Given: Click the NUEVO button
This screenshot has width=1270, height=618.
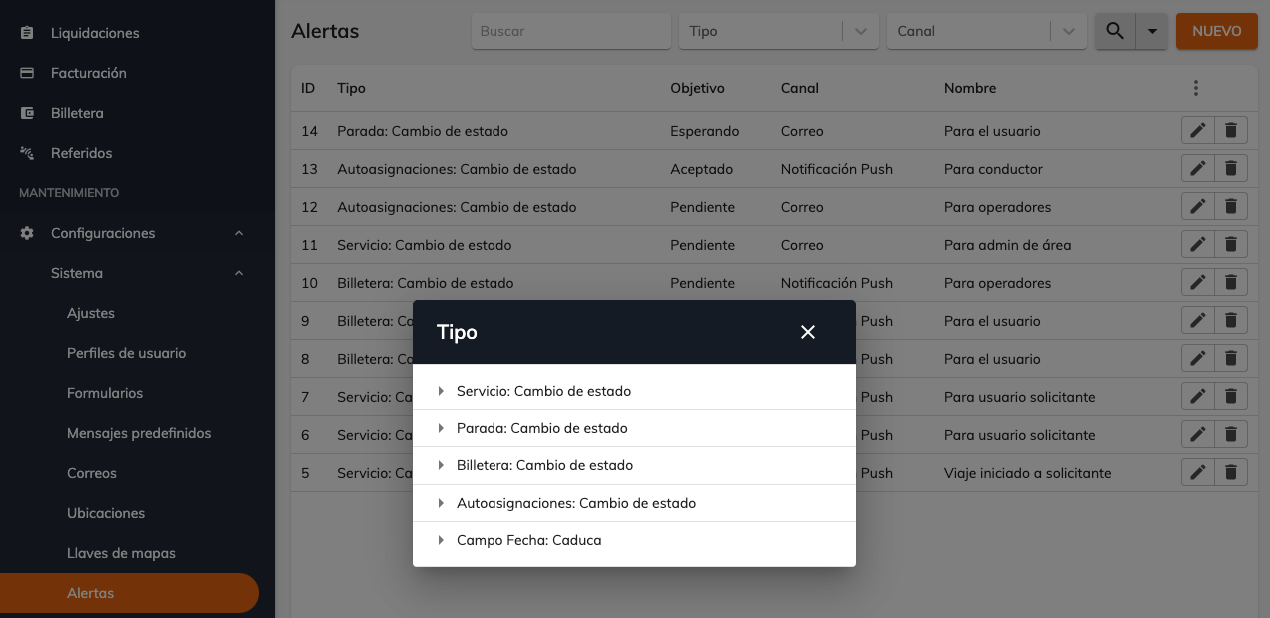Looking at the screenshot, I should (x=1217, y=31).
